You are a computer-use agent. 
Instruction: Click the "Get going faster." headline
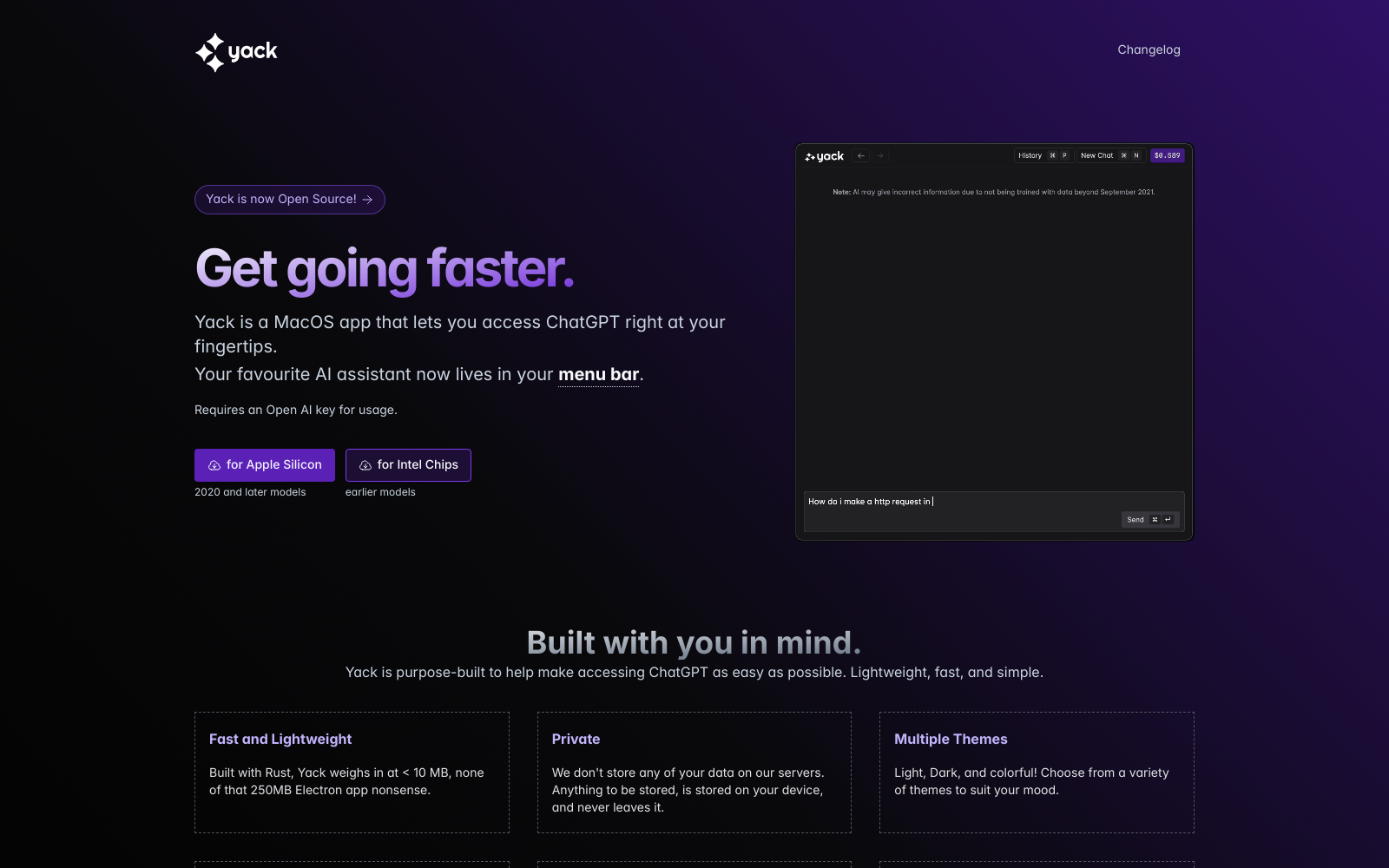pyautogui.click(x=385, y=268)
